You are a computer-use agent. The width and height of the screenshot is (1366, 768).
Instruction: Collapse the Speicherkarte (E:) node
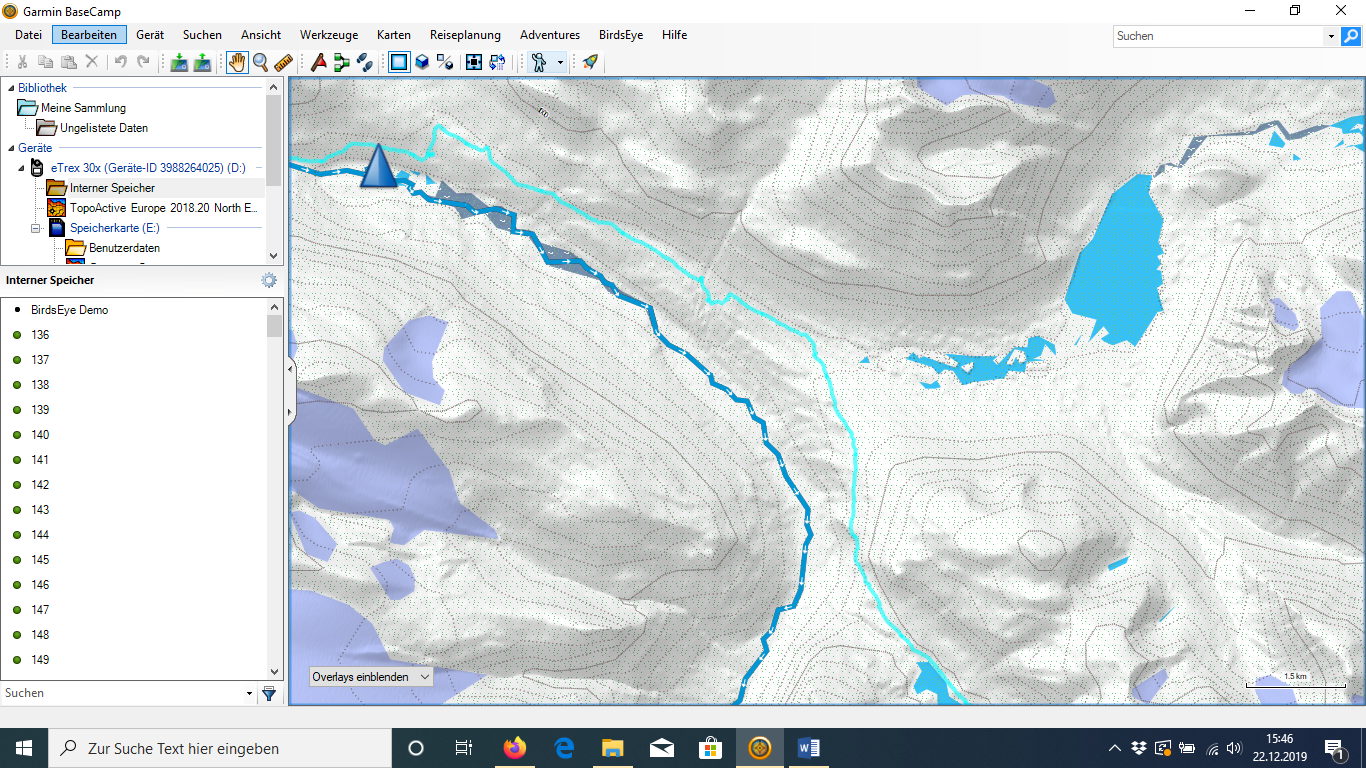pos(36,228)
